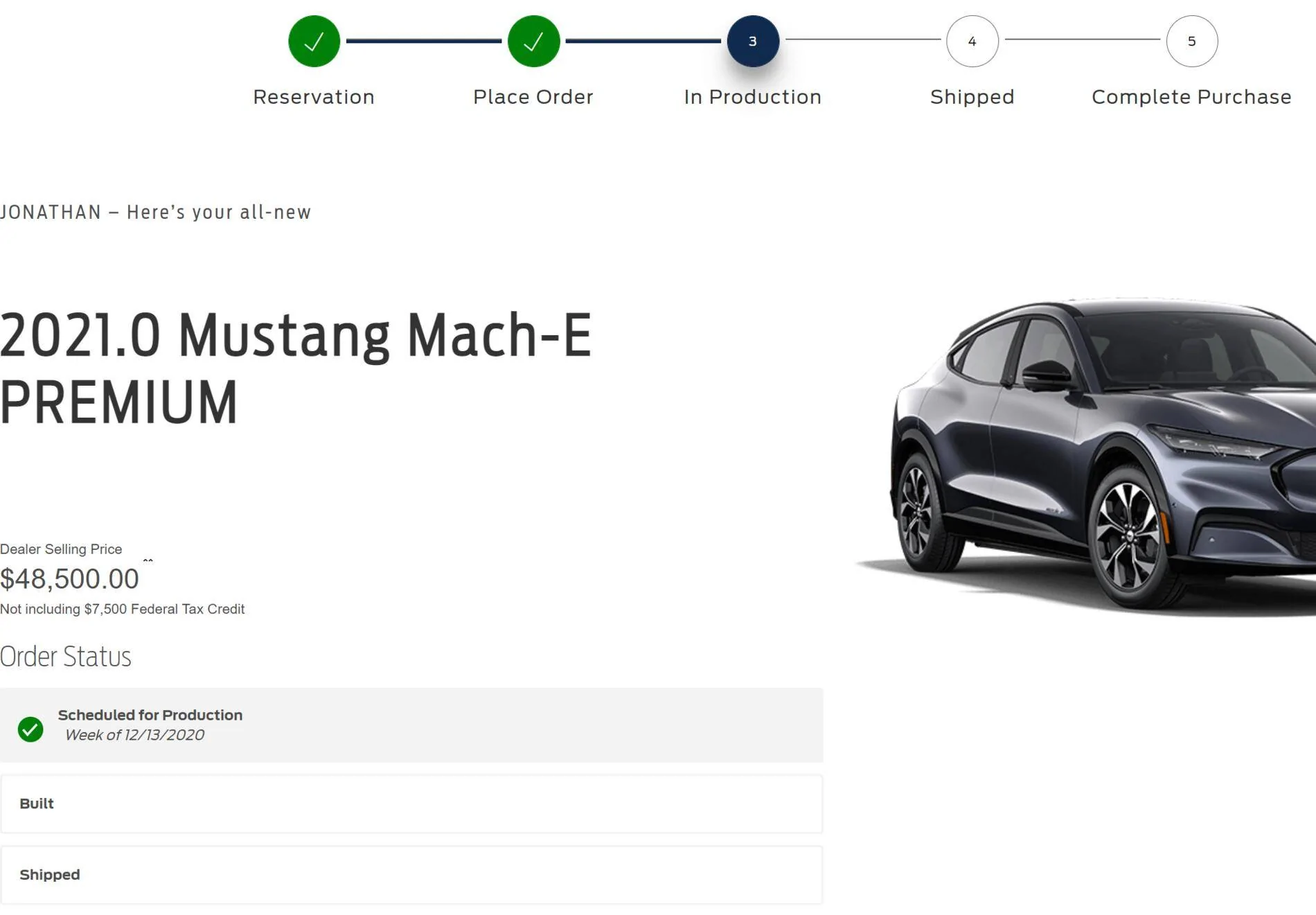Screen dimensions: 1316x915
Task: Expand the Shipped order status row
Action: click(411, 875)
